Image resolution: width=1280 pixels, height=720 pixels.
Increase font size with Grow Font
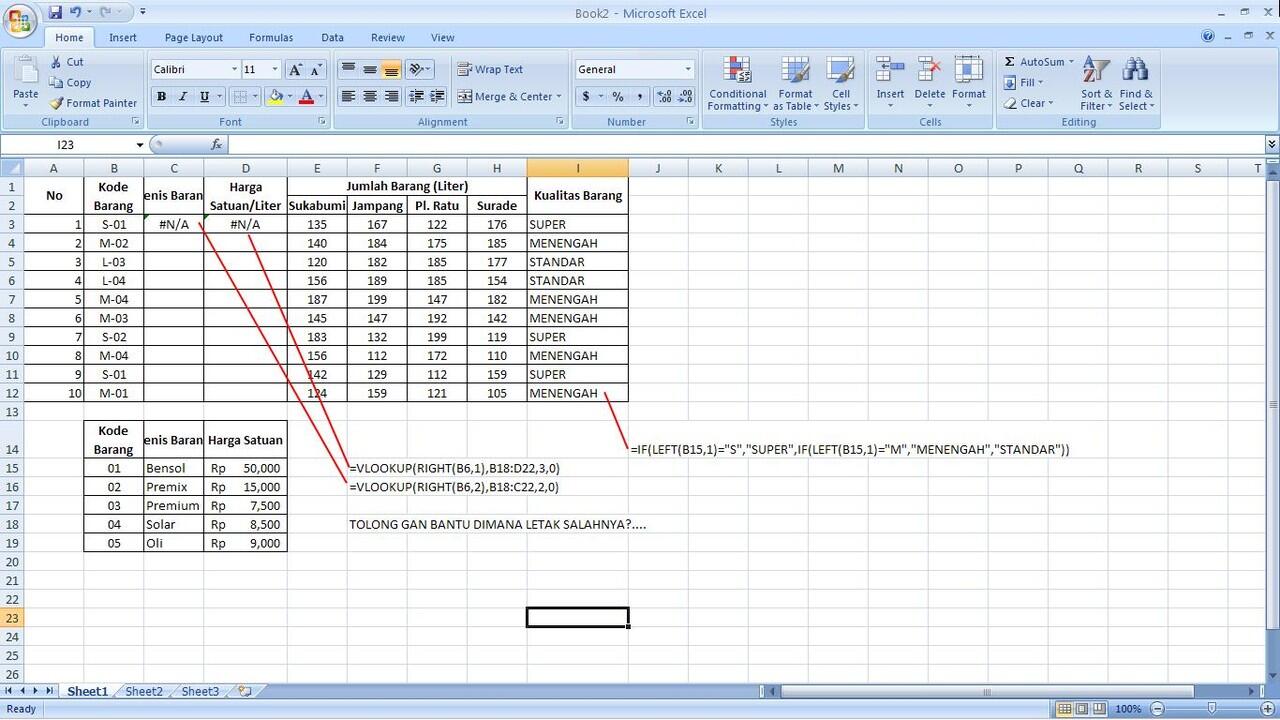click(x=295, y=70)
